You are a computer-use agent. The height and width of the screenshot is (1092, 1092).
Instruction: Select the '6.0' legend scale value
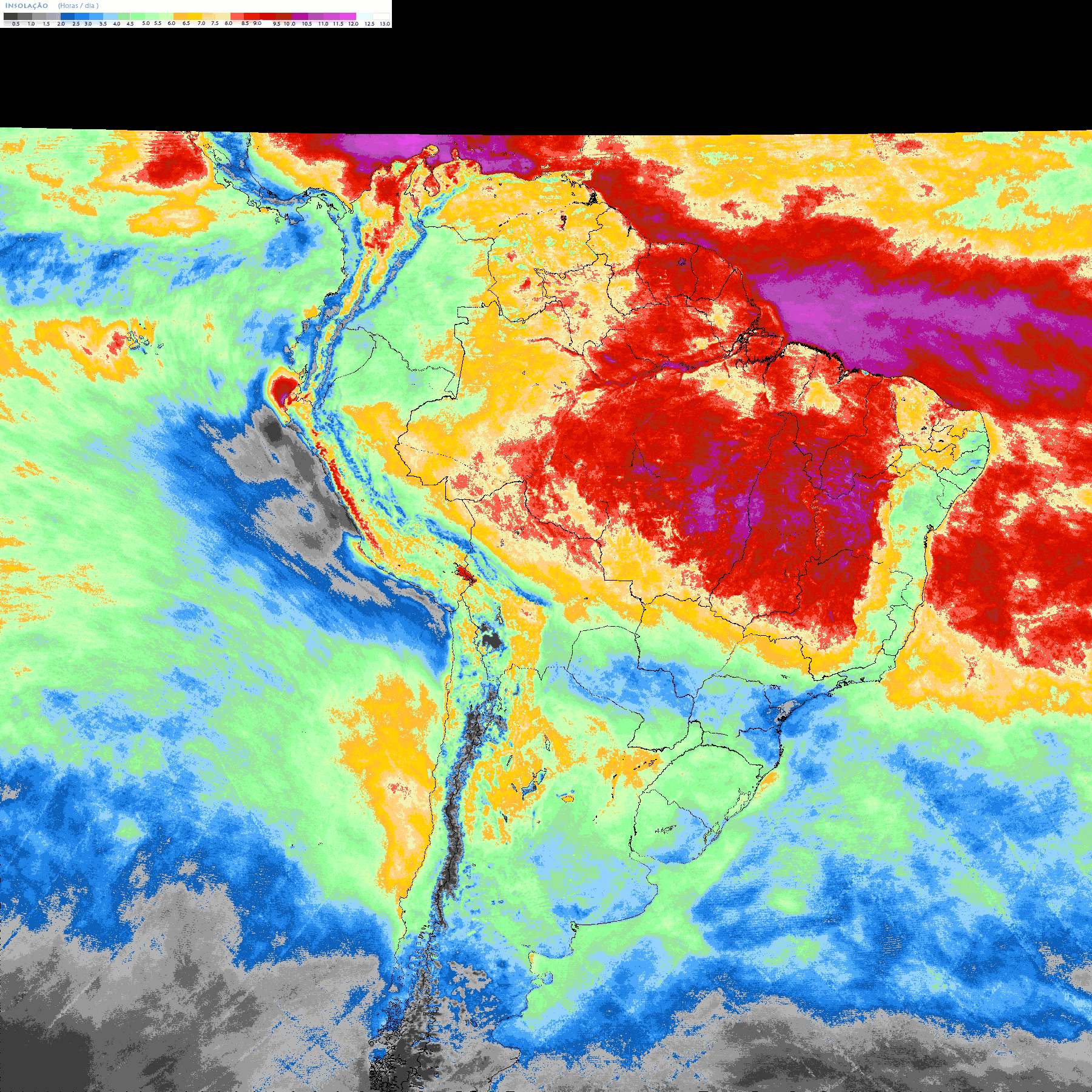point(172,23)
